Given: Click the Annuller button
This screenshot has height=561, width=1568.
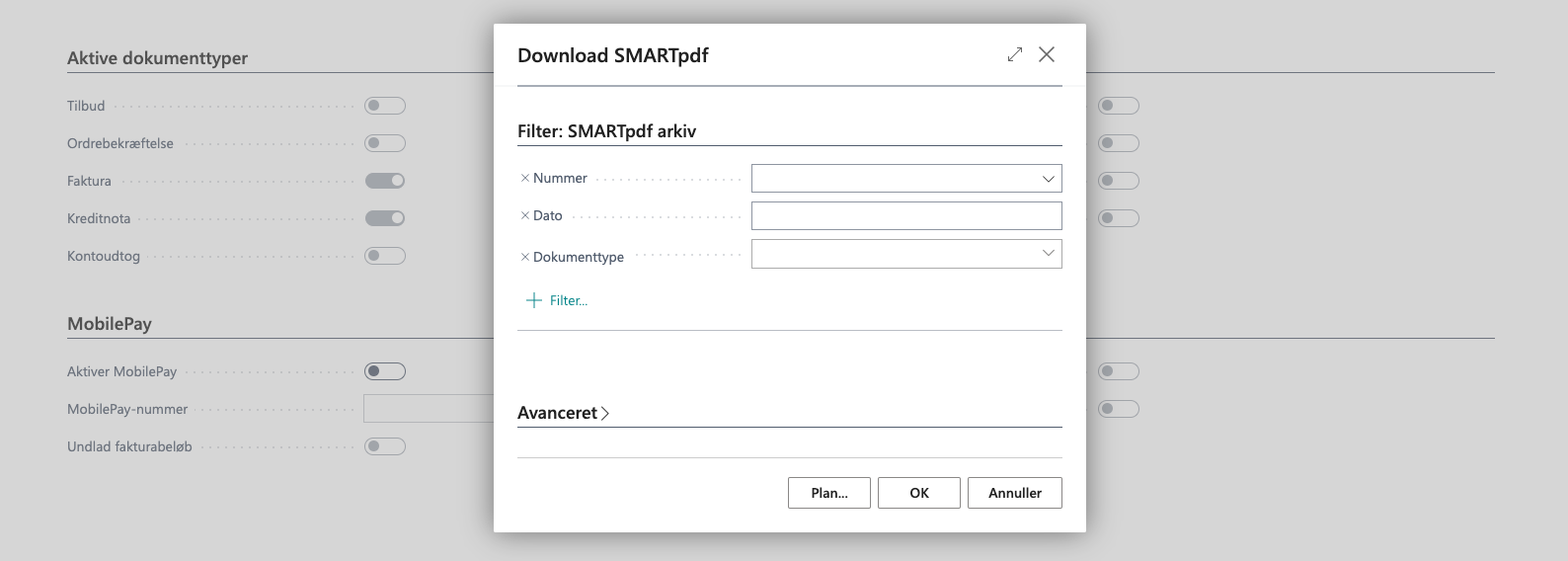Looking at the screenshot, I should tap(1015, 493).
